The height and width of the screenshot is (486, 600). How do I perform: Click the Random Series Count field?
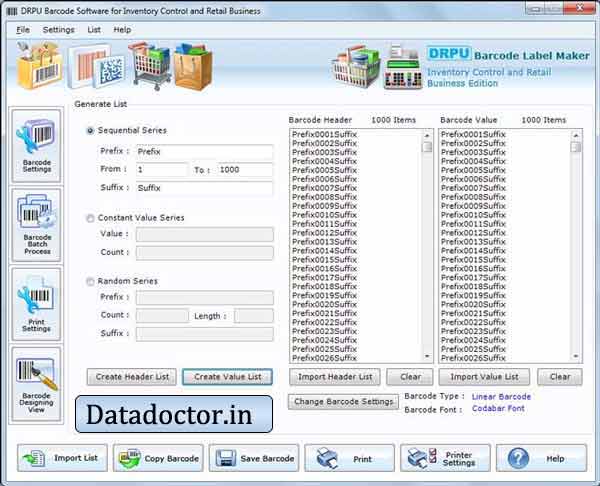[162, 316]
